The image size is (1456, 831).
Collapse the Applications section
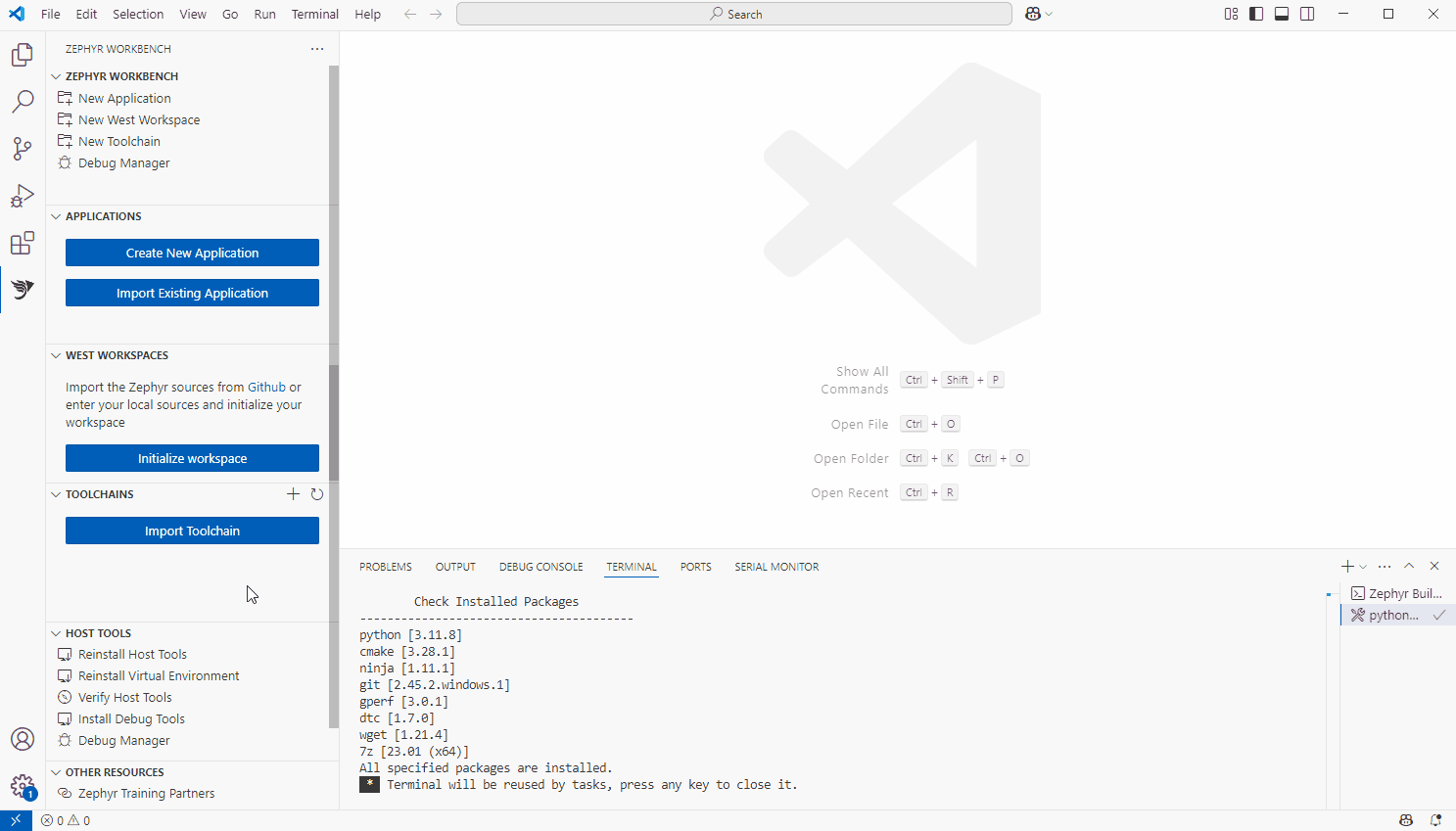[56, 216]
